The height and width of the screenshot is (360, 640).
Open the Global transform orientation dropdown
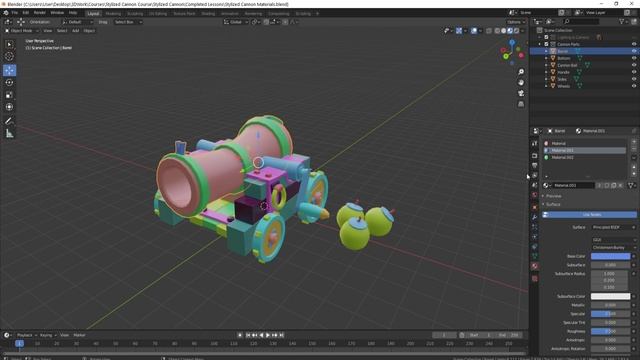[x=236, y=22]
